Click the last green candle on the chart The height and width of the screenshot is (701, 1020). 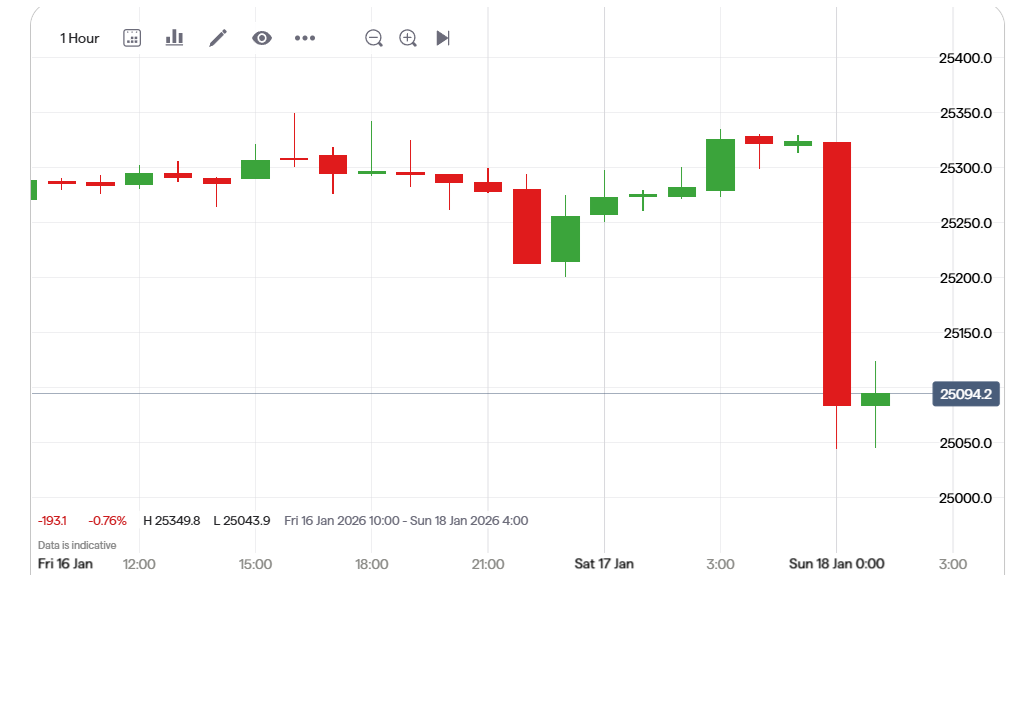point(875,399)
